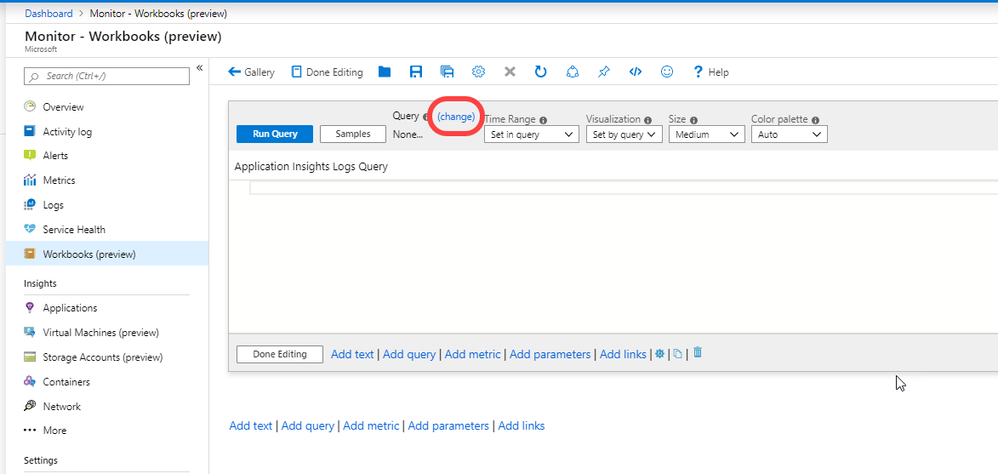
Task: Collapse the left sidebar with the double chevron
Action: click(x=199, y=67)
